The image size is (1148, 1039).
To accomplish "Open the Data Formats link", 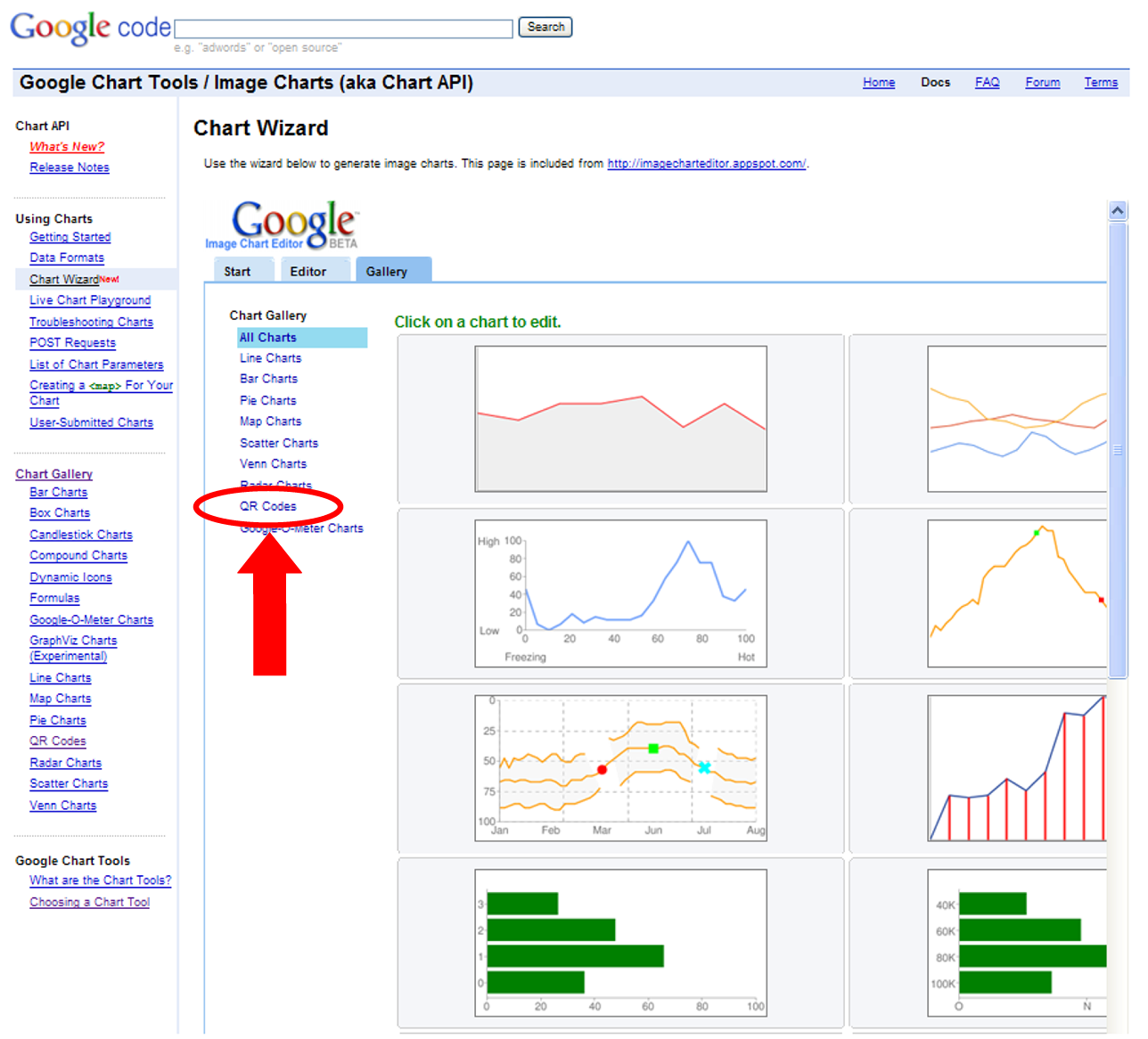I will click(67, 258).
